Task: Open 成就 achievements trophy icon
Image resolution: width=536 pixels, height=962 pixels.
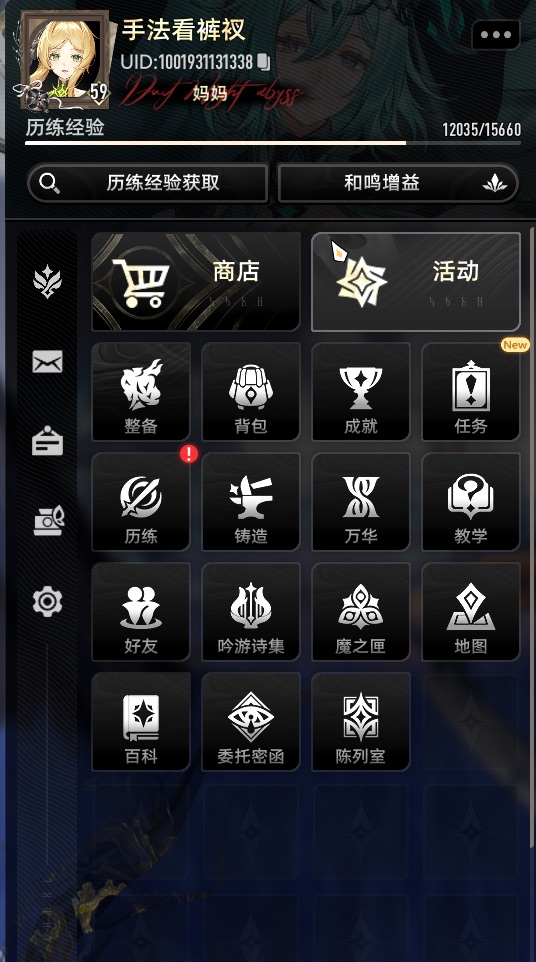Action: click(x=361, y=391)
